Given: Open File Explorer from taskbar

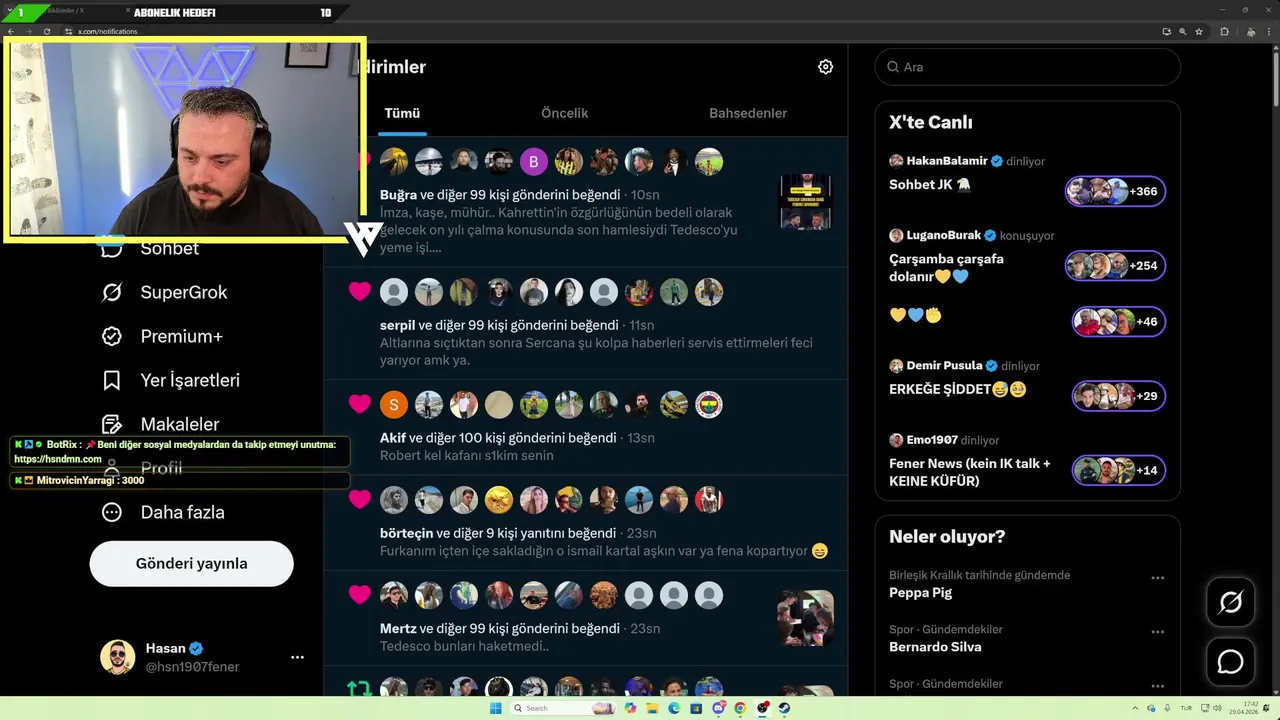Looking at the screenshot, I should point(652,708).
